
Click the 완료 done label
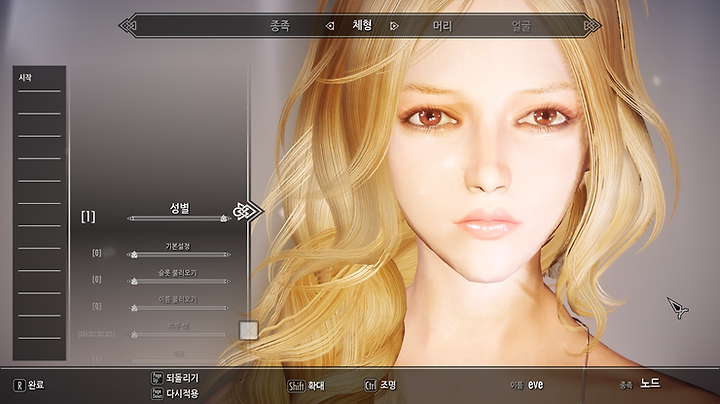36,385
